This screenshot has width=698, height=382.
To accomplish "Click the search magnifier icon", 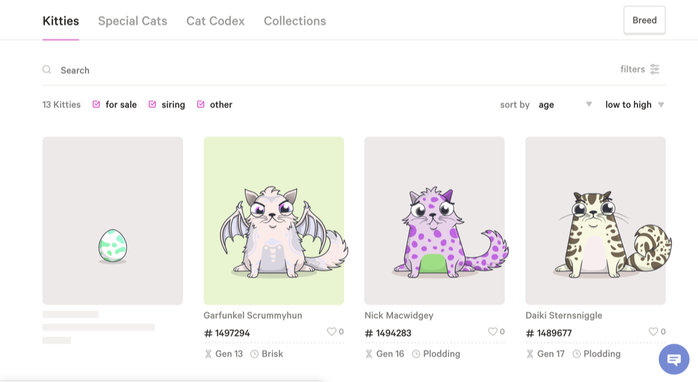I will coord(47,70).
